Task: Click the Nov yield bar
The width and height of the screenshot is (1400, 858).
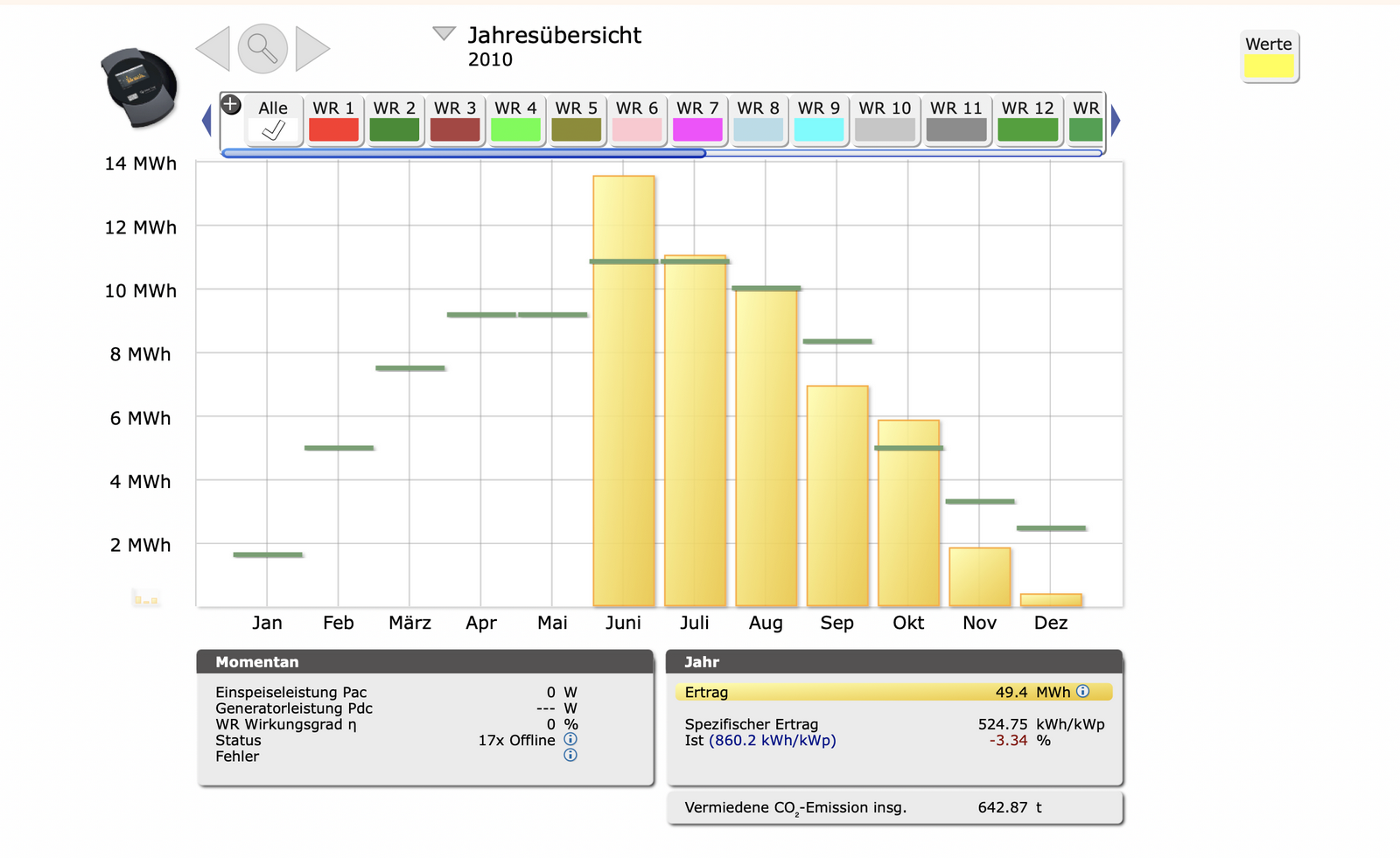Action: 980,577
